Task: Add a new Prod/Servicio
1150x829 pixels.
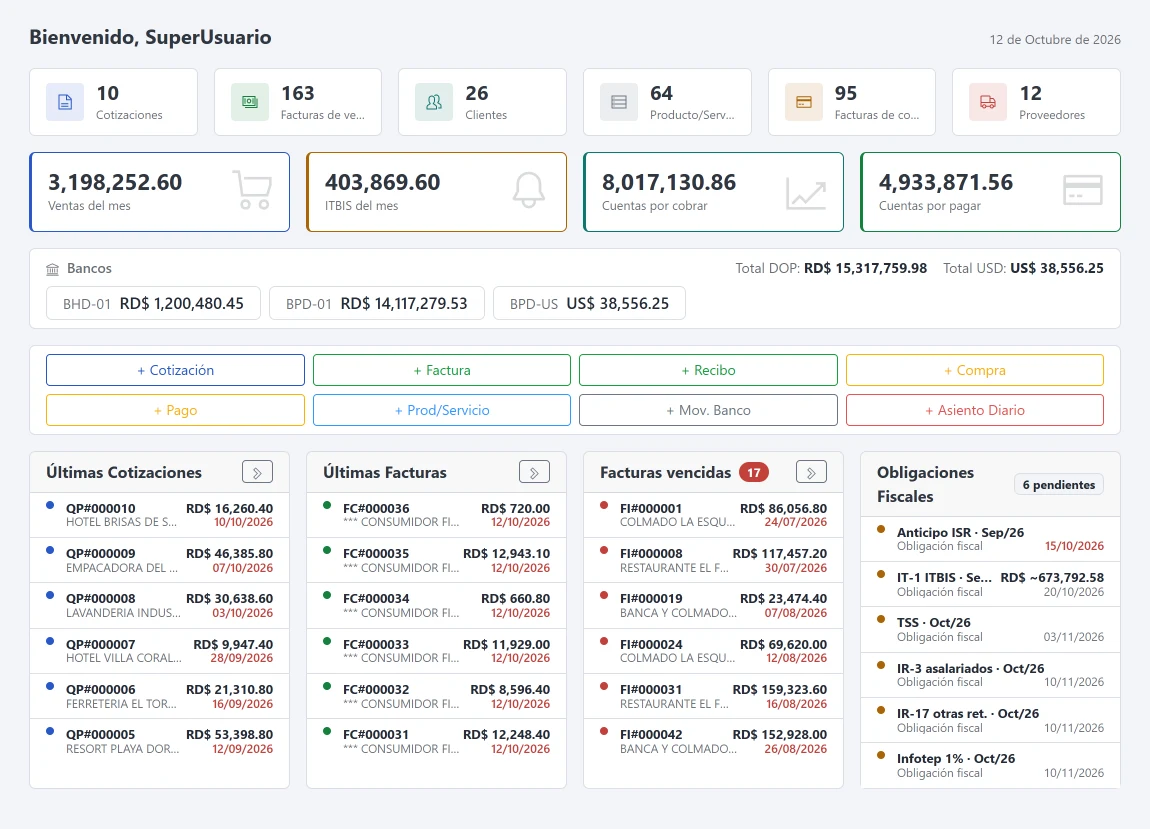Action: point(442,410)
